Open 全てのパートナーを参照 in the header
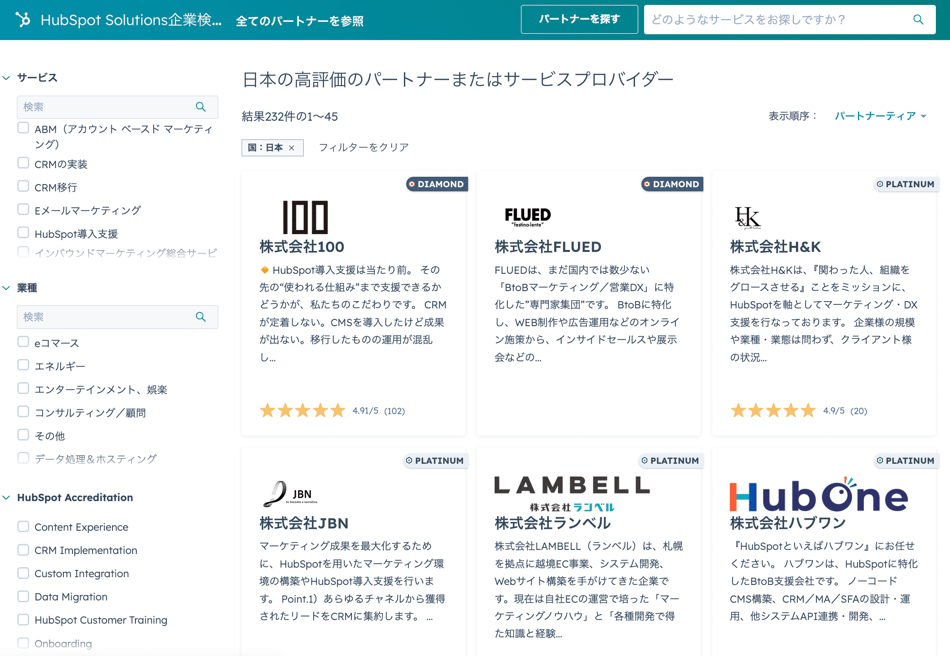This screenshot has width=950, height=656. 299,21
